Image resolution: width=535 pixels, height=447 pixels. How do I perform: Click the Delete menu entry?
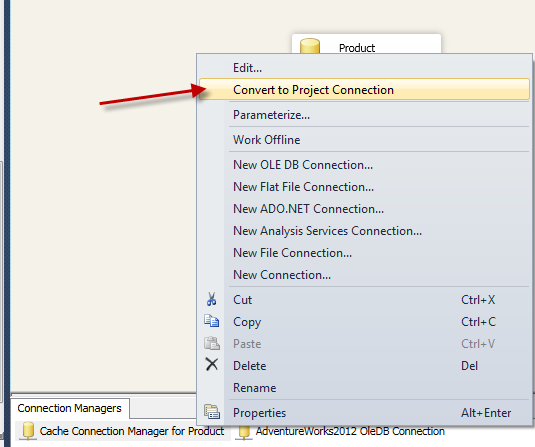click(364, 366)
